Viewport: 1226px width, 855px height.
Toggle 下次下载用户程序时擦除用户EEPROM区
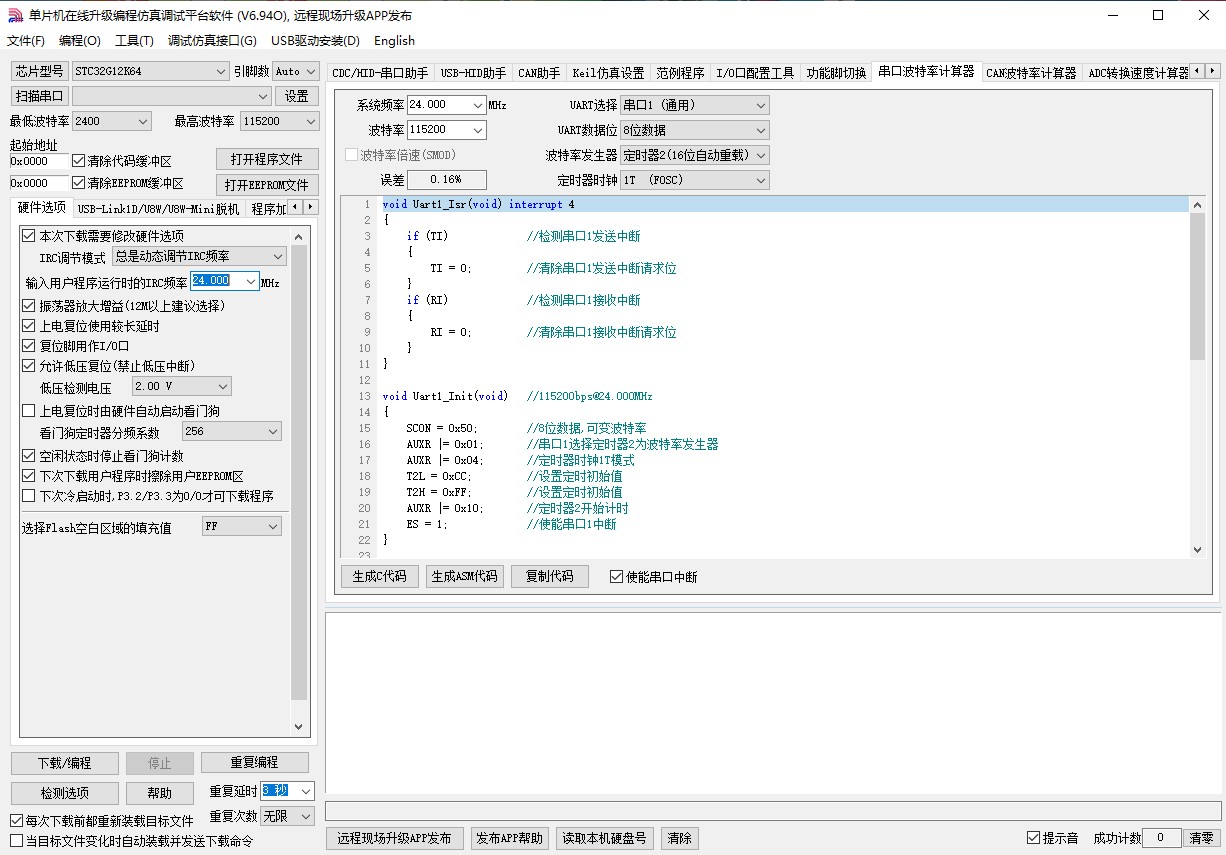click(29, 476)
